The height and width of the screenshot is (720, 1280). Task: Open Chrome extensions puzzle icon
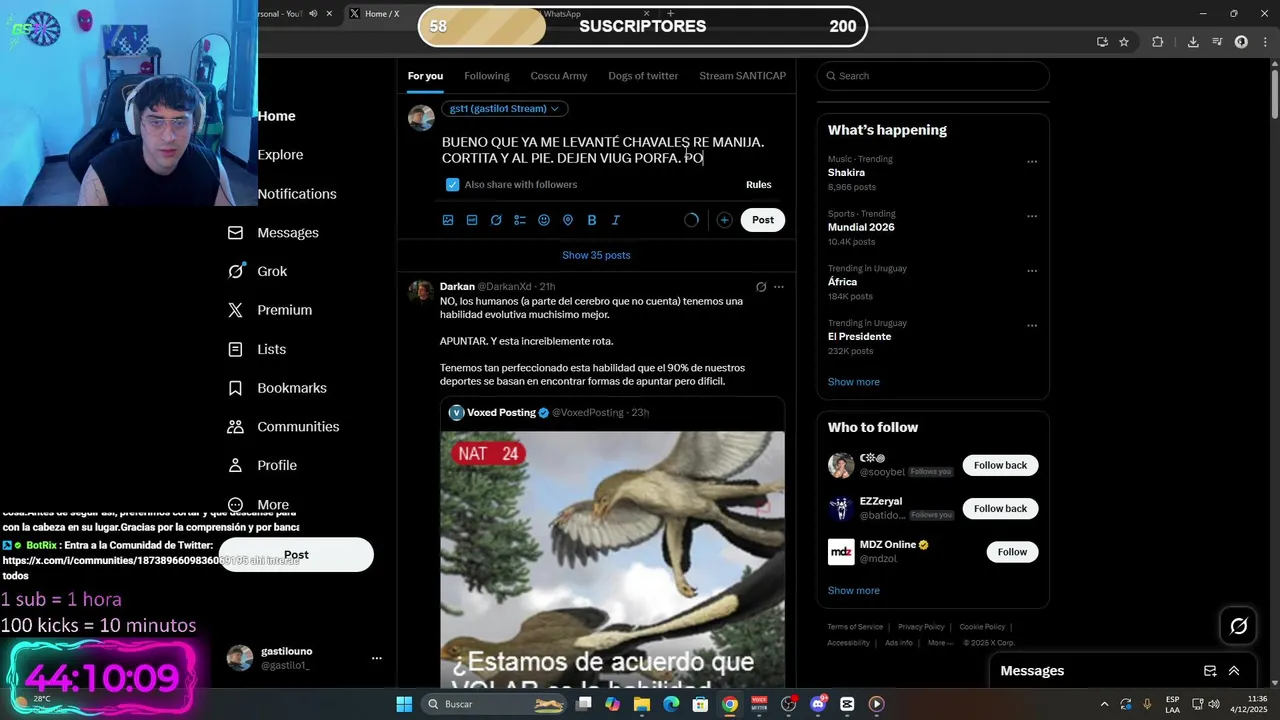tap(1158, 42)
